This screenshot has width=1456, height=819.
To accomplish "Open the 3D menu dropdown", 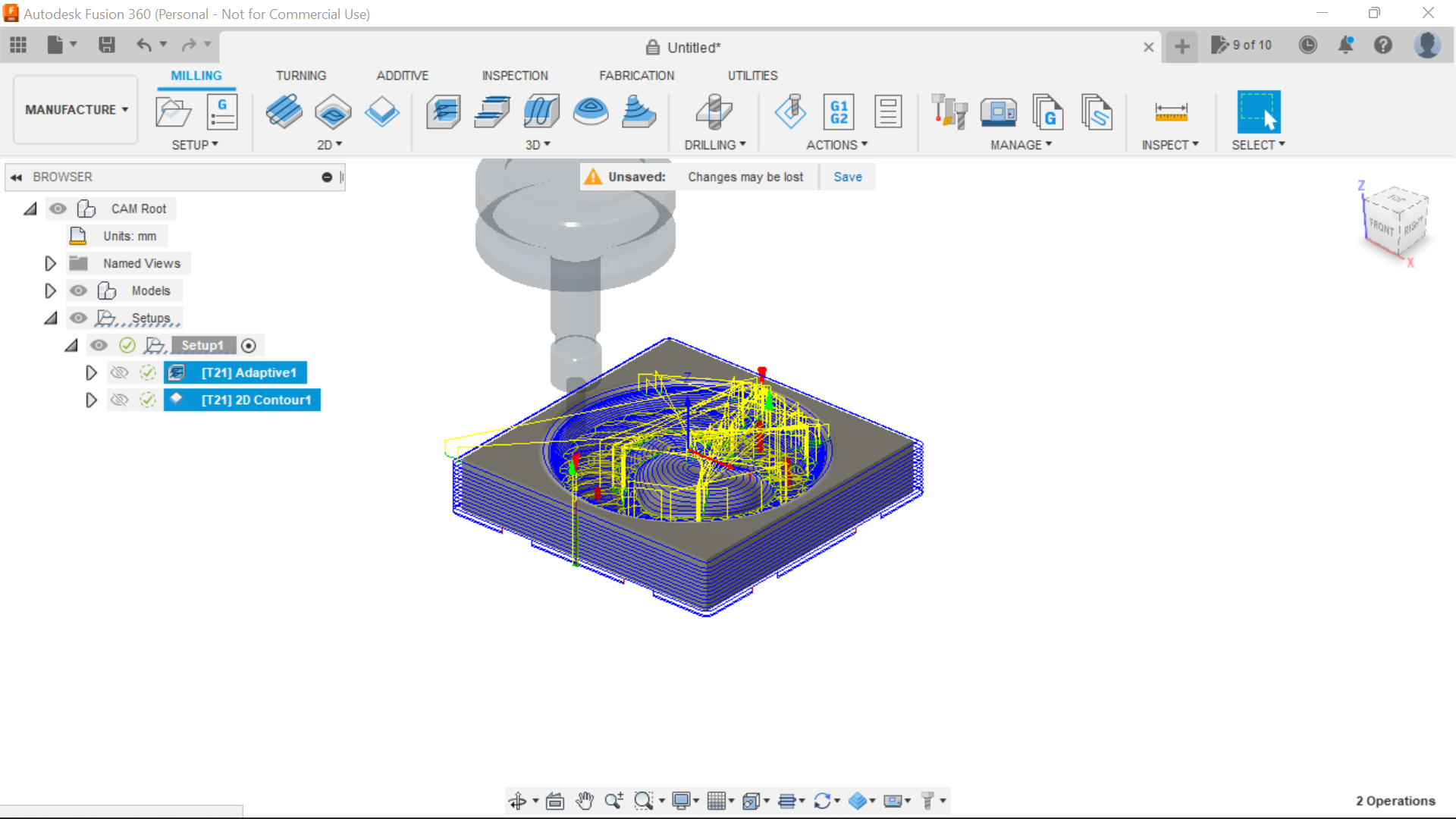I will click(x=538, y=145).
